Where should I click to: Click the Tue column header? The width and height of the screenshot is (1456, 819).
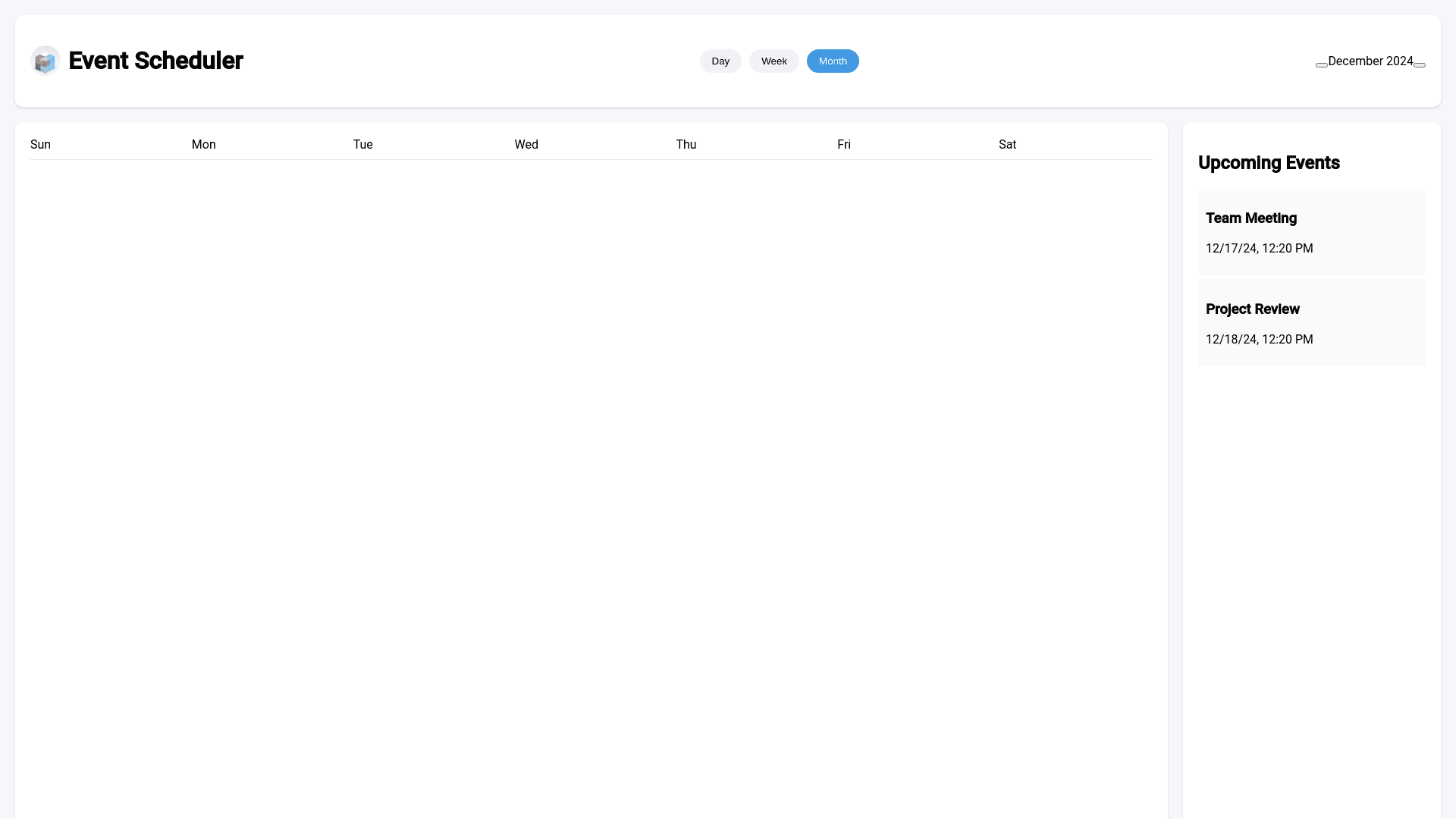362,145
